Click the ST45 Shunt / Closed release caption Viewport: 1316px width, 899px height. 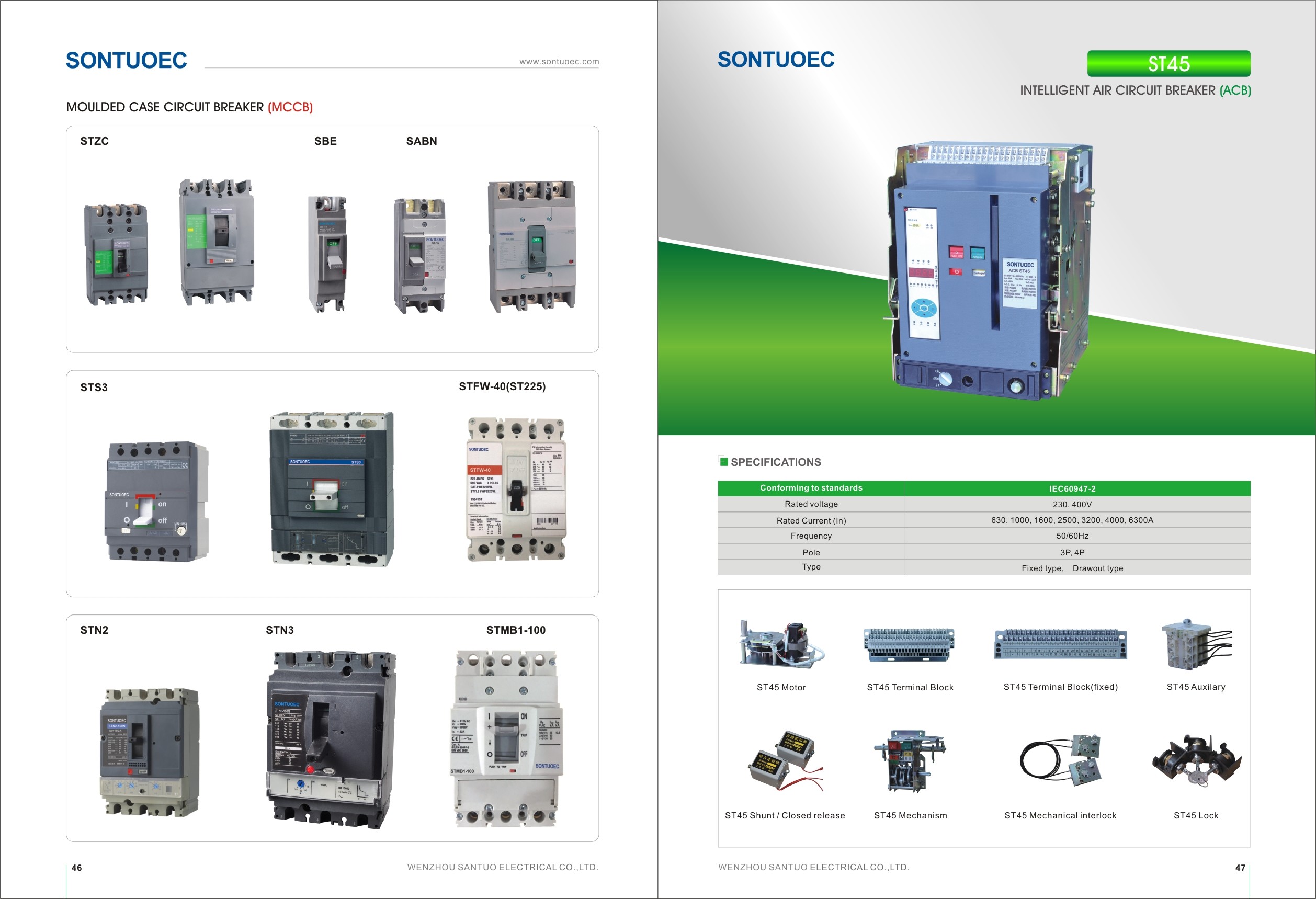coord(785,815)
